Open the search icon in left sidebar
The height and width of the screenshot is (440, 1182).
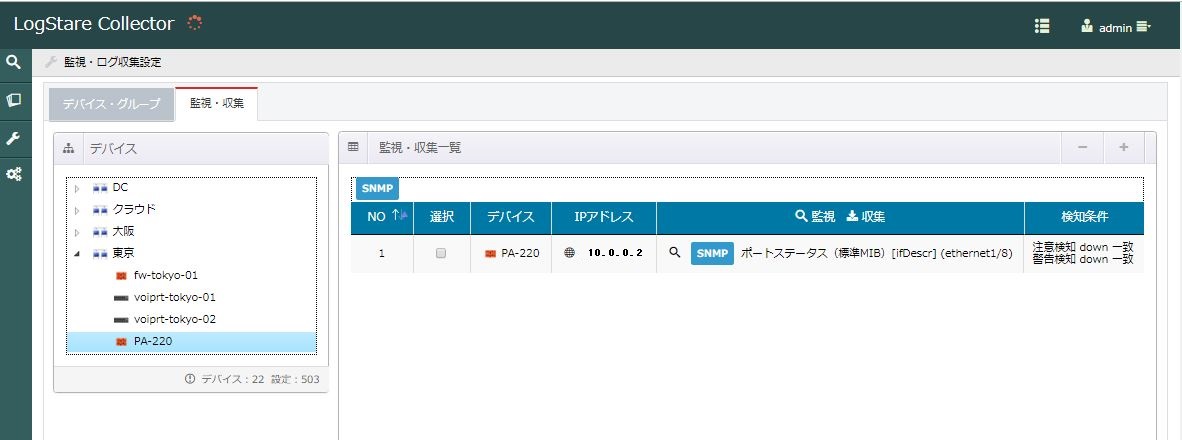(x=13, y=63)
